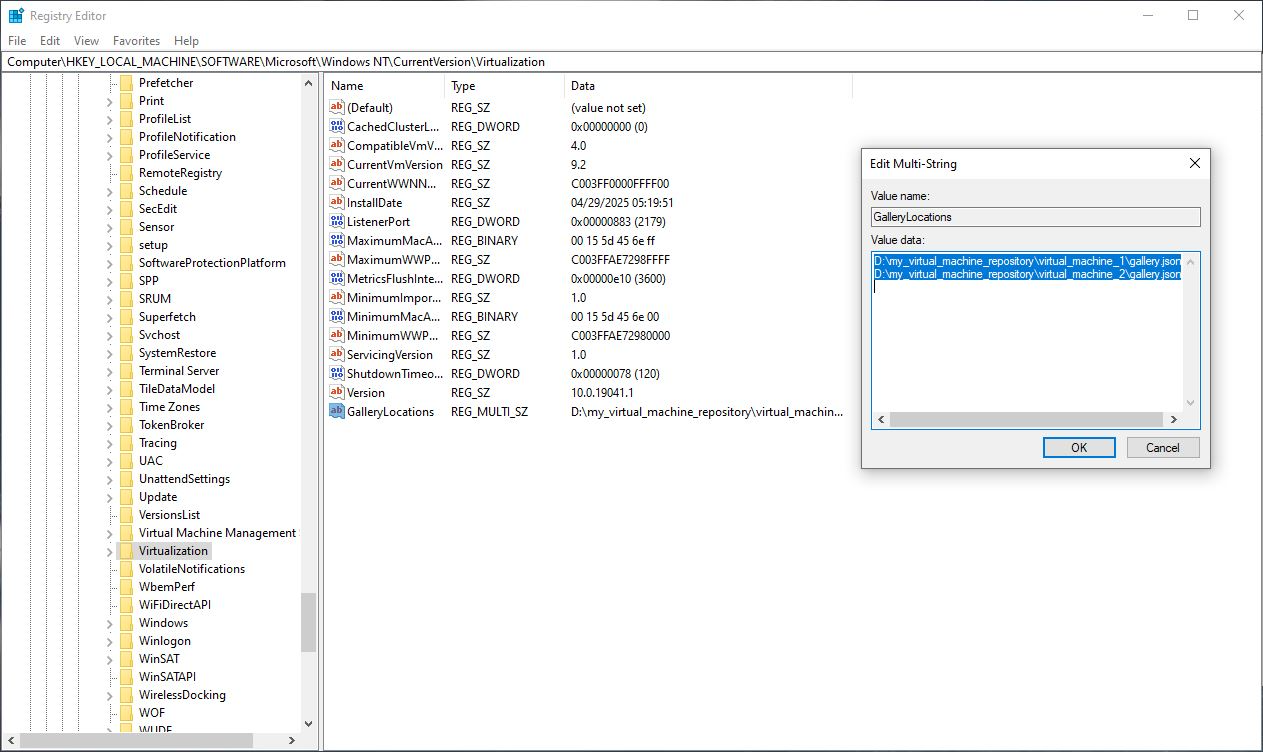Click the binary icon beside MaximumMacA value

click(336, 240)
